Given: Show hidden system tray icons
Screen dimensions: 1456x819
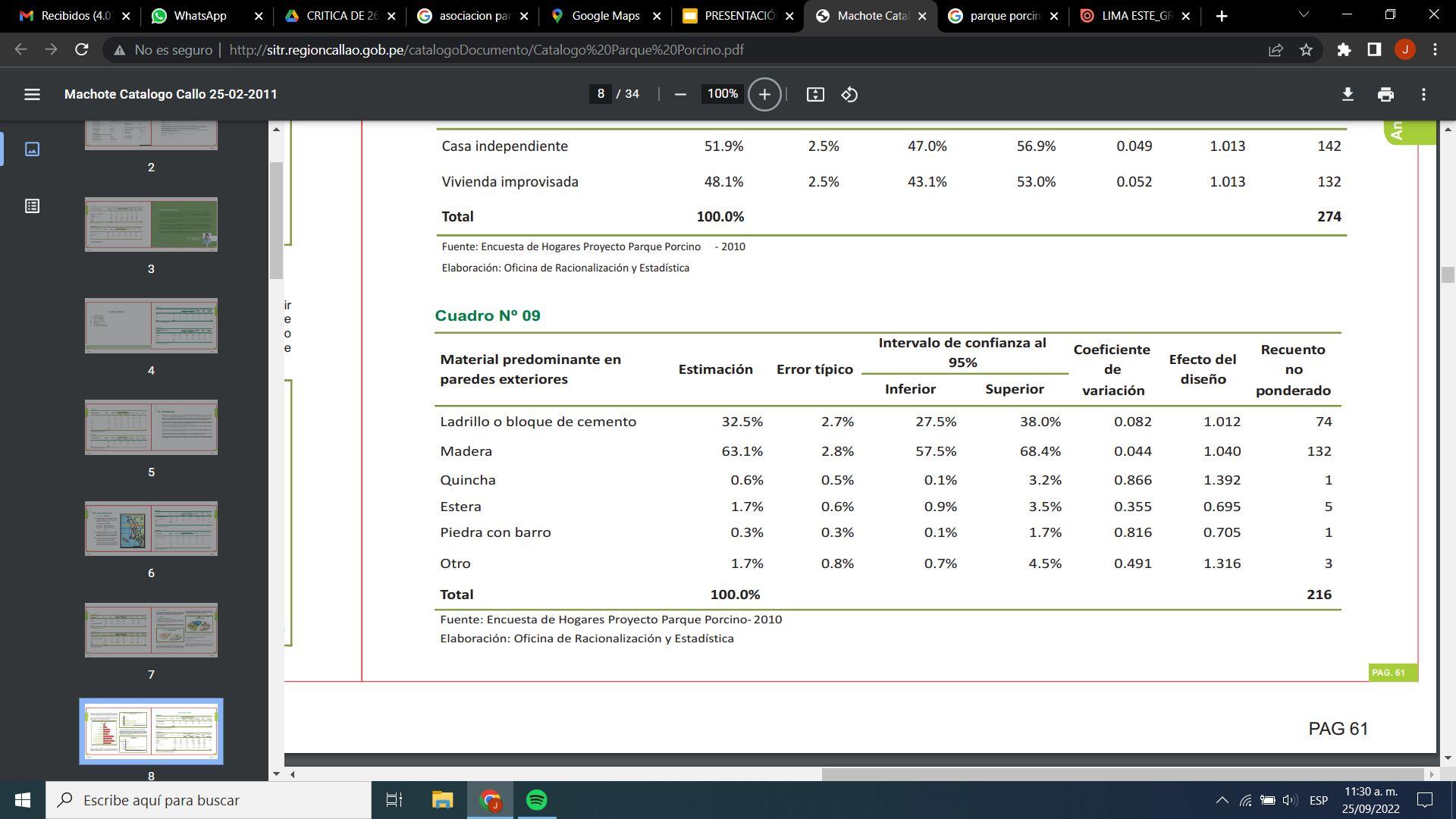Looking at the screenshot, I should [x=1222, y=800].
